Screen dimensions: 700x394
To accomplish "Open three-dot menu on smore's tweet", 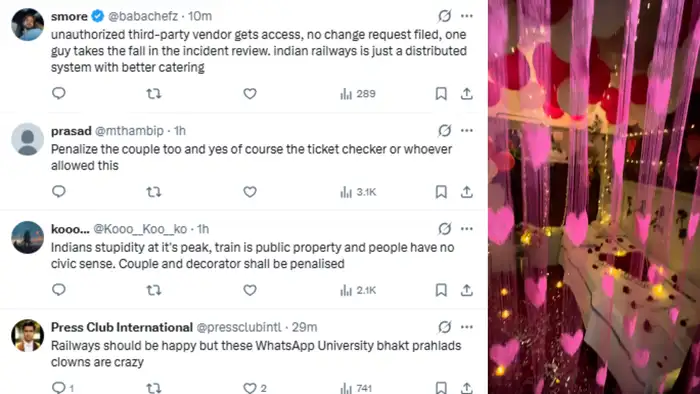I will pos(467,16).
